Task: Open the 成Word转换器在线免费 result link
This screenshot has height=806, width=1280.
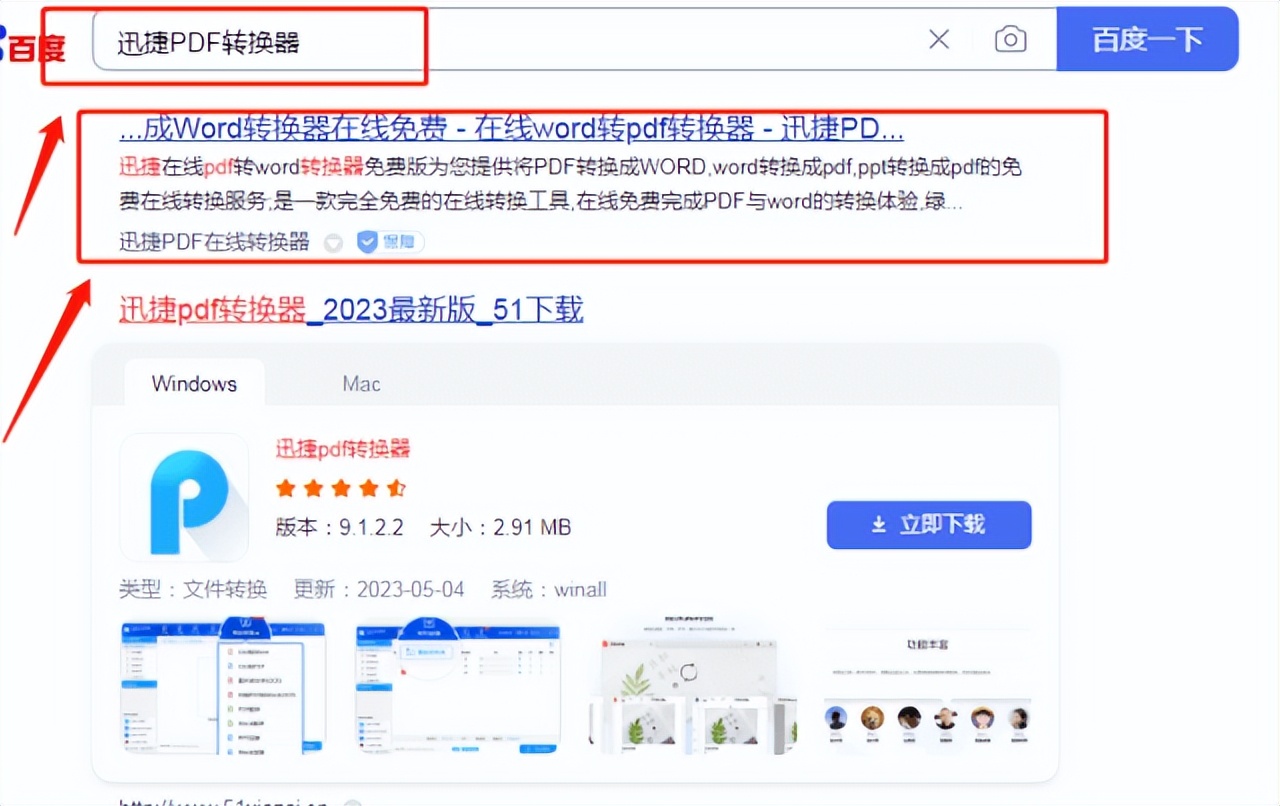Action: tap(511, 129)
